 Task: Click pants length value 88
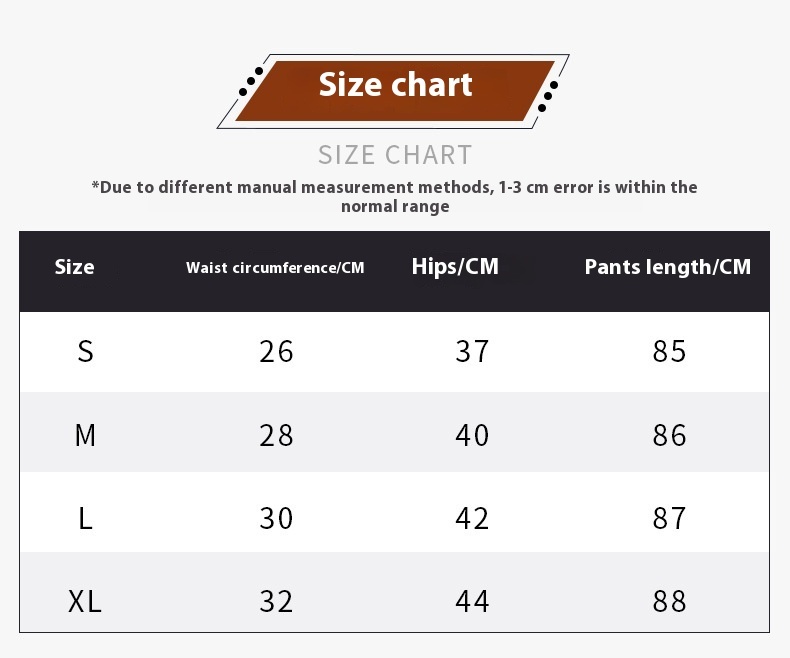click(x=669, y=602)
